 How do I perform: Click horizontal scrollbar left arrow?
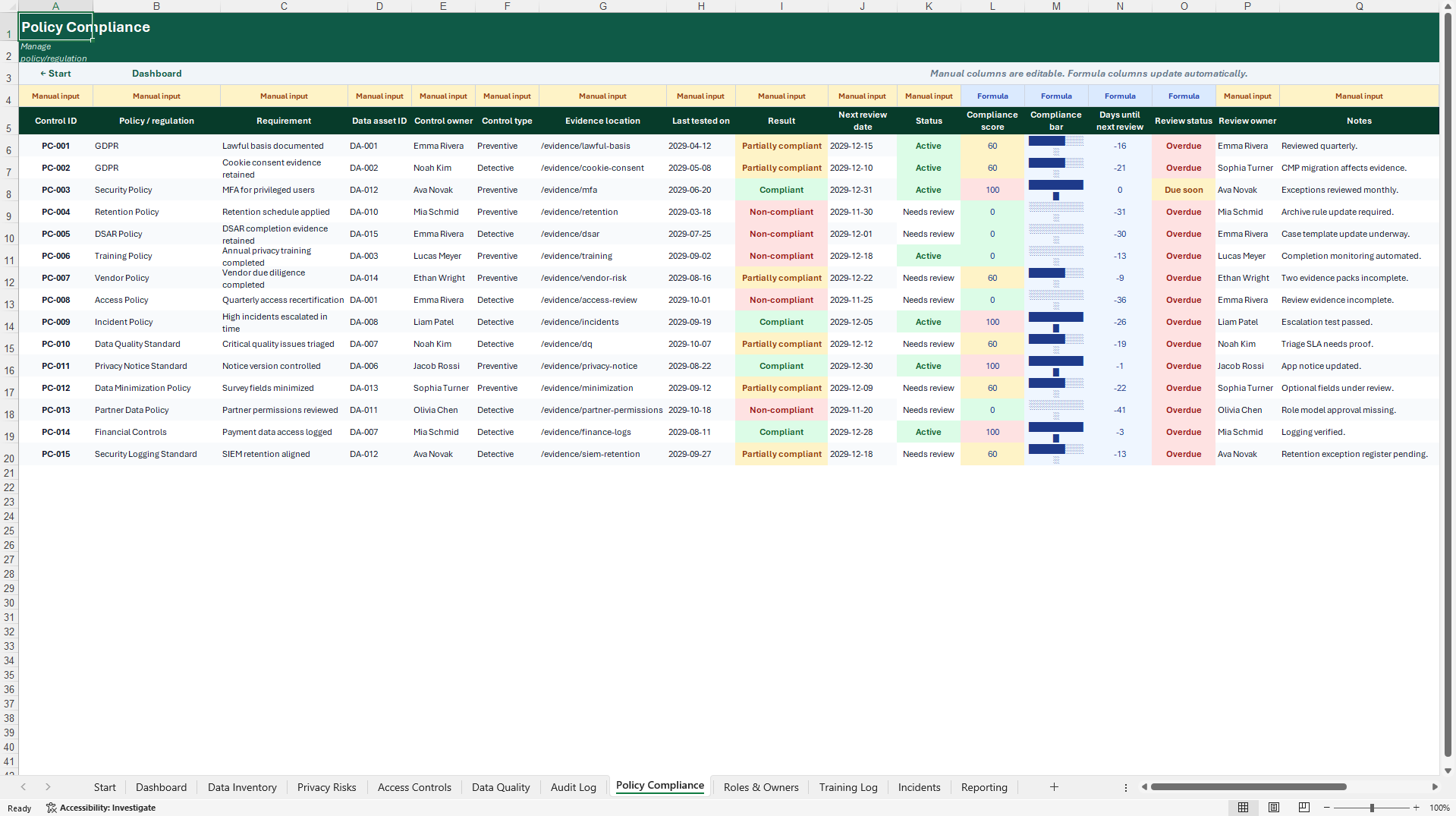(1144, 787)
